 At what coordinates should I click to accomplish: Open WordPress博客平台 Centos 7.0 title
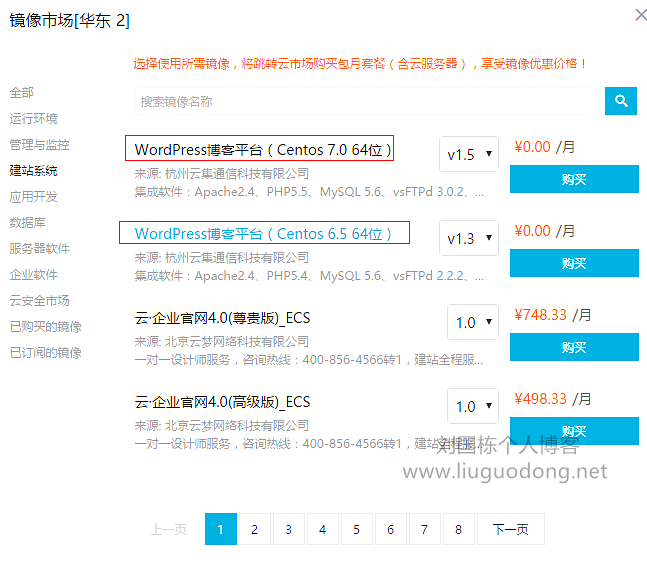click(263, 150)
